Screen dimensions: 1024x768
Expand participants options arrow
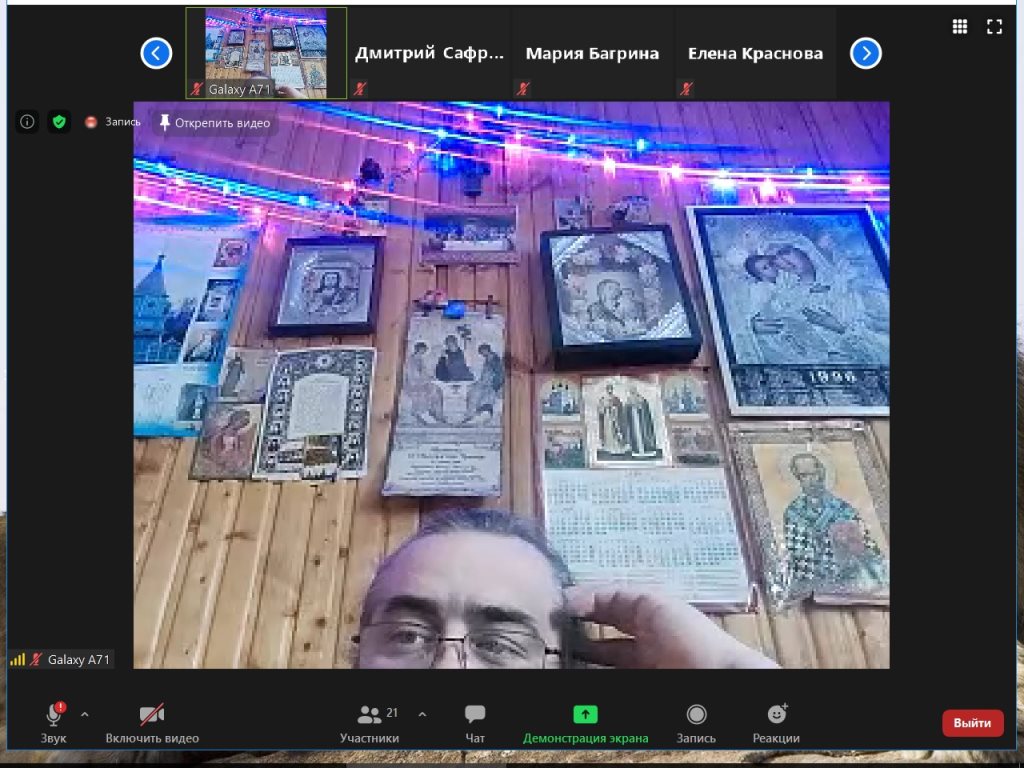coord(423,714)
